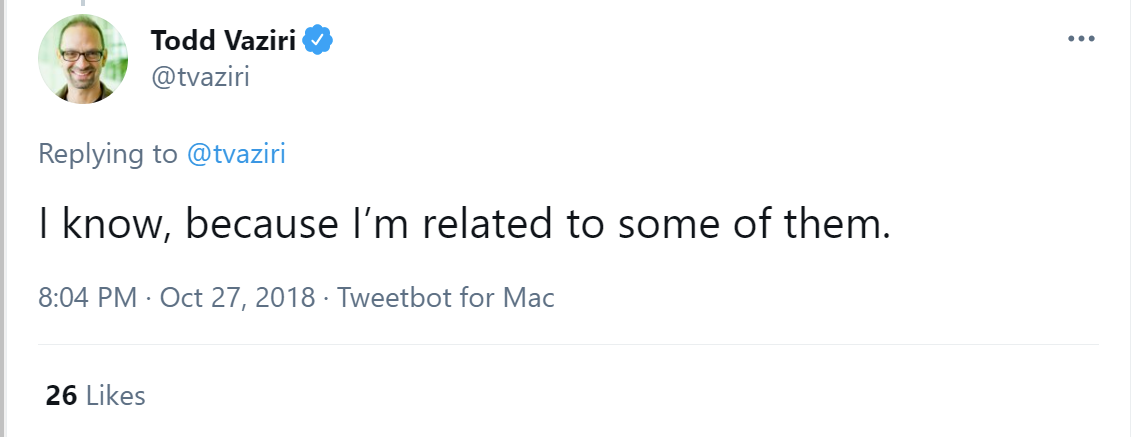
Task: Open the Tweetbot for Mac source link
Action: click(x=446, y=298)
